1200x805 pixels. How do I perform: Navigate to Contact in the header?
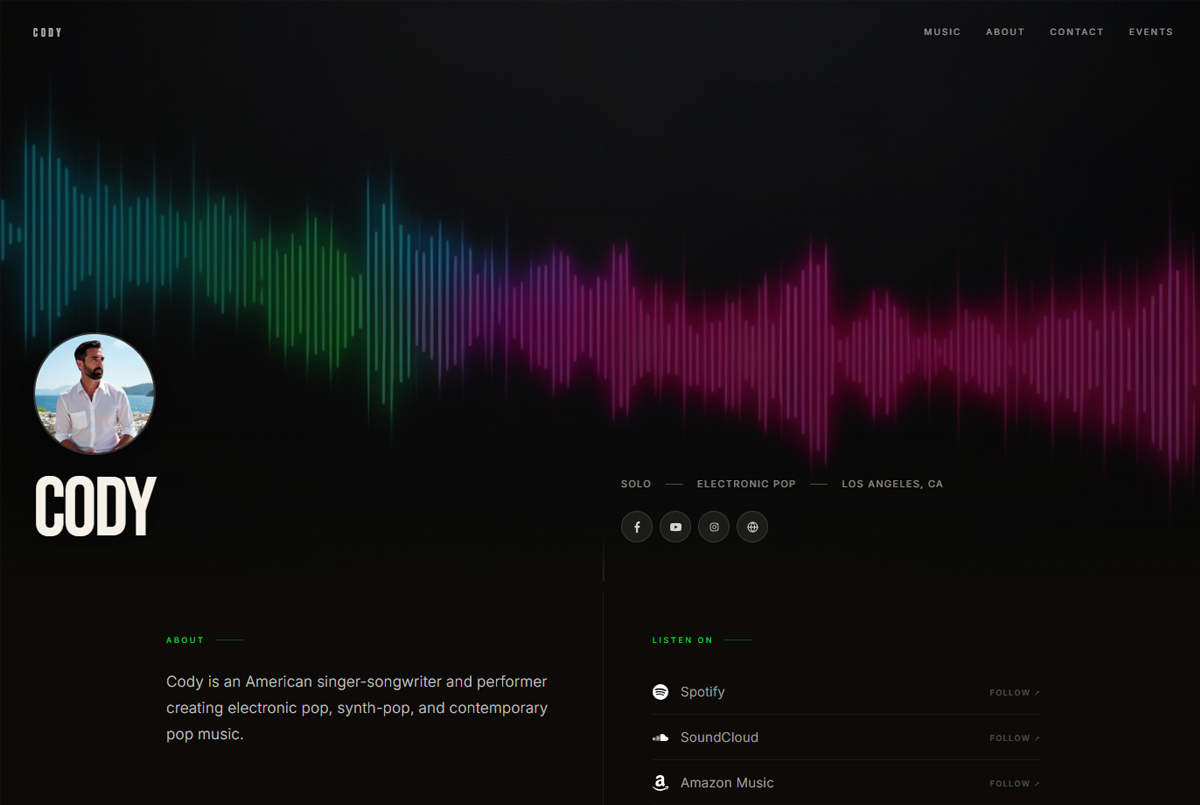tap(1077, 32)
